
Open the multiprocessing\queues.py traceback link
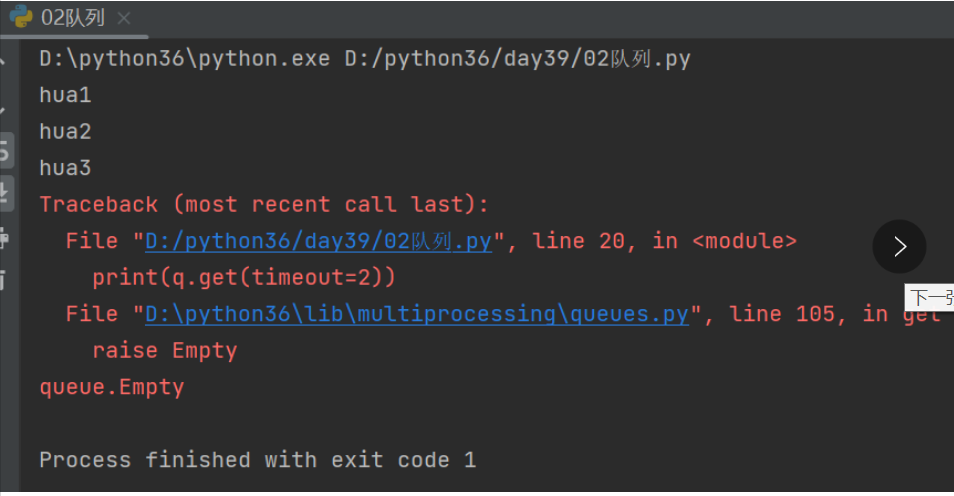click(x=417, y=314)
